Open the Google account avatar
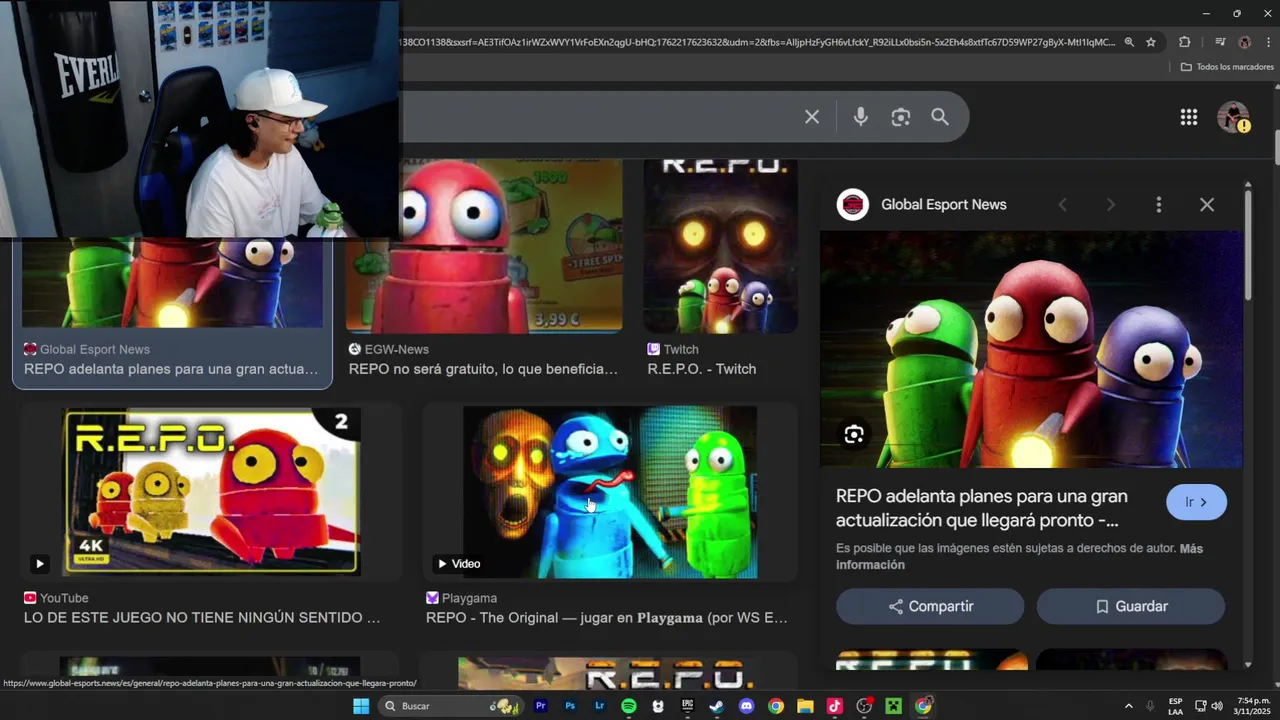 [x=1233, y=117]
